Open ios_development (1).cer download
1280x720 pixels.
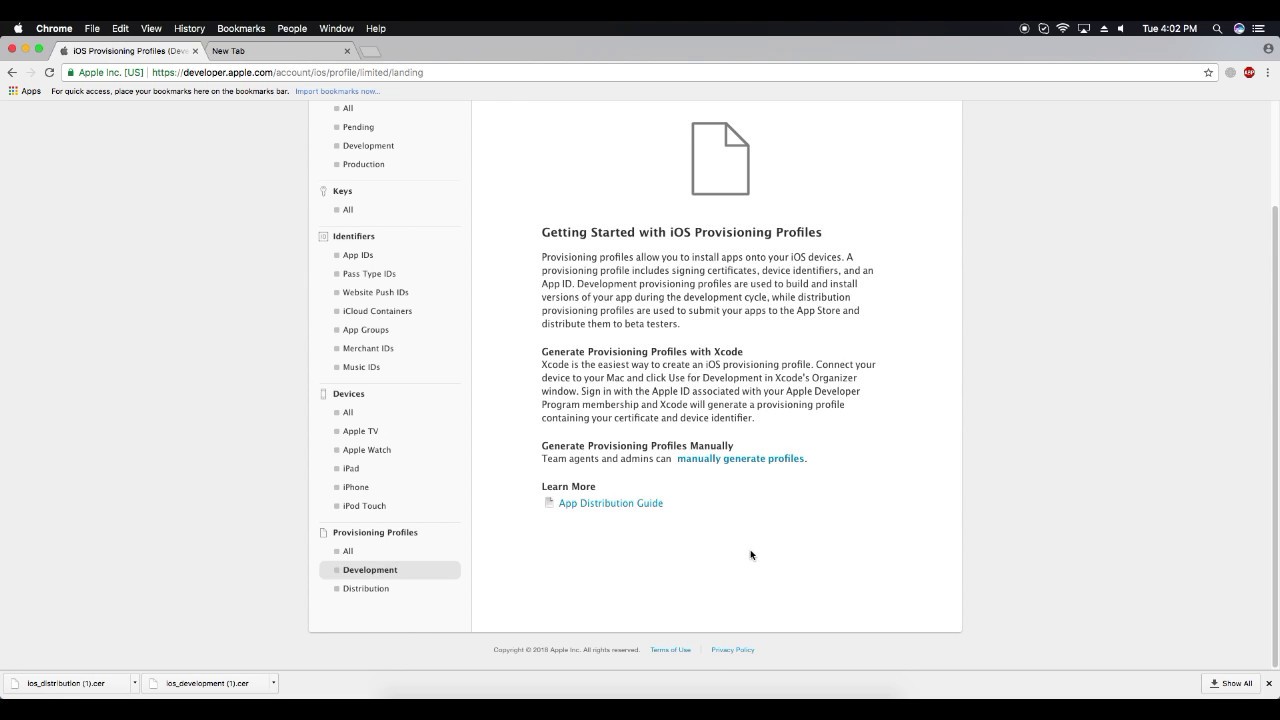206,683
